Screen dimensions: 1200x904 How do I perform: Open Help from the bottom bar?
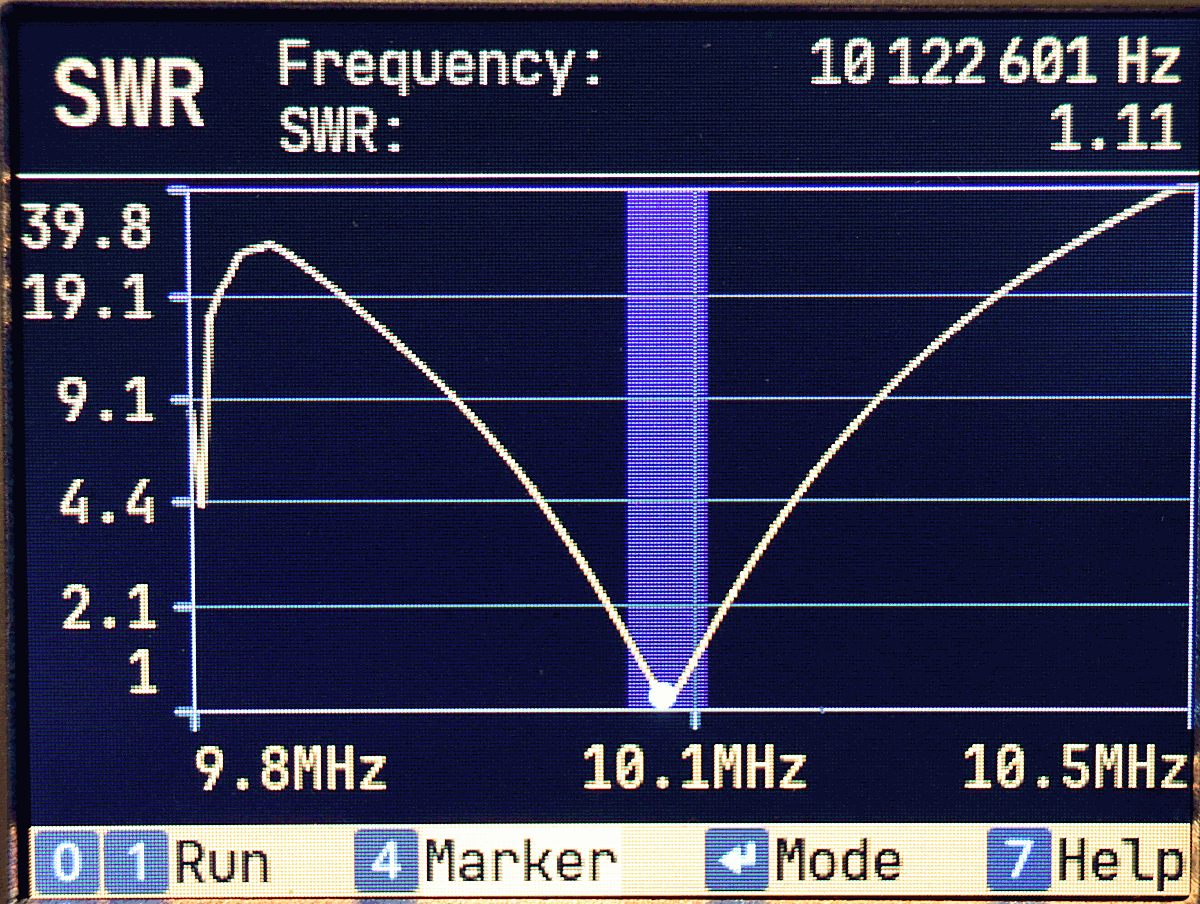click(x=1118, y=862)
